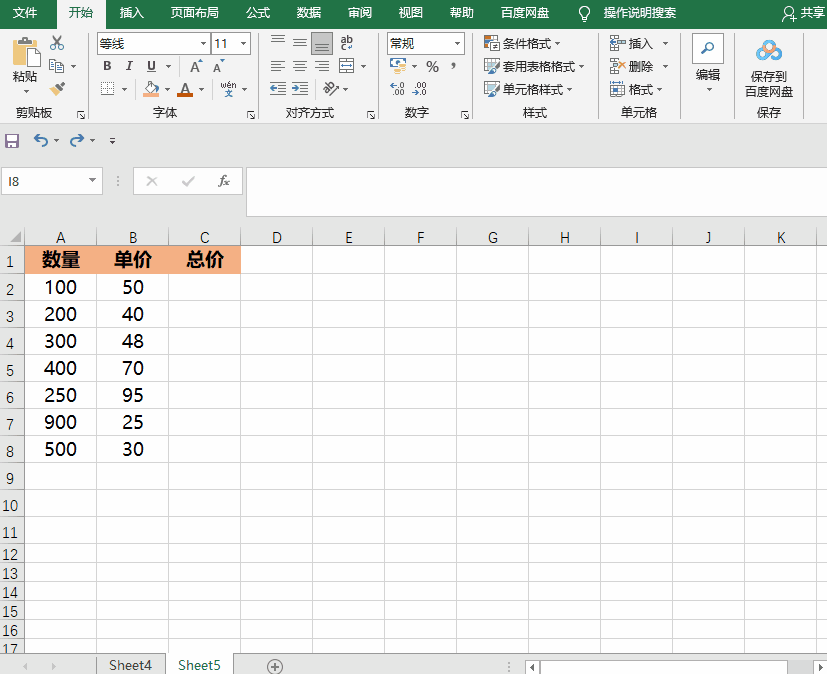This screenshot has width=827, height=674.
Task: Click inside the formula bar
Action: [536, 192]
